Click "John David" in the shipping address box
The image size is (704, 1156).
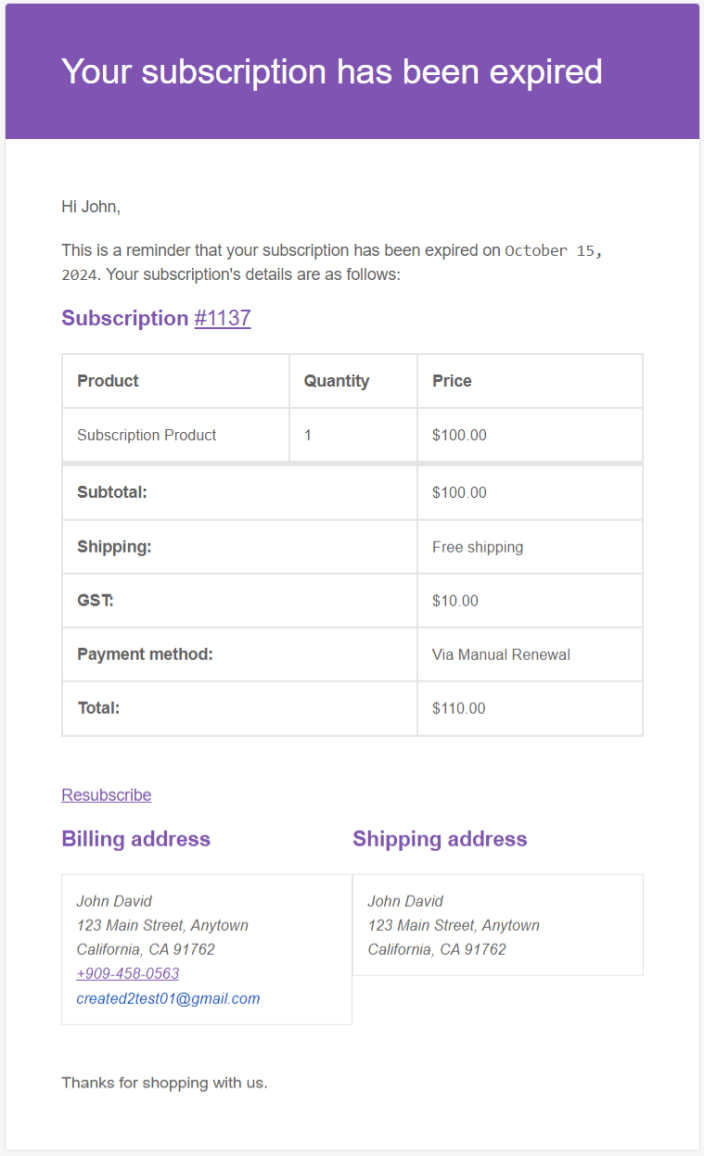click(405, 901)
